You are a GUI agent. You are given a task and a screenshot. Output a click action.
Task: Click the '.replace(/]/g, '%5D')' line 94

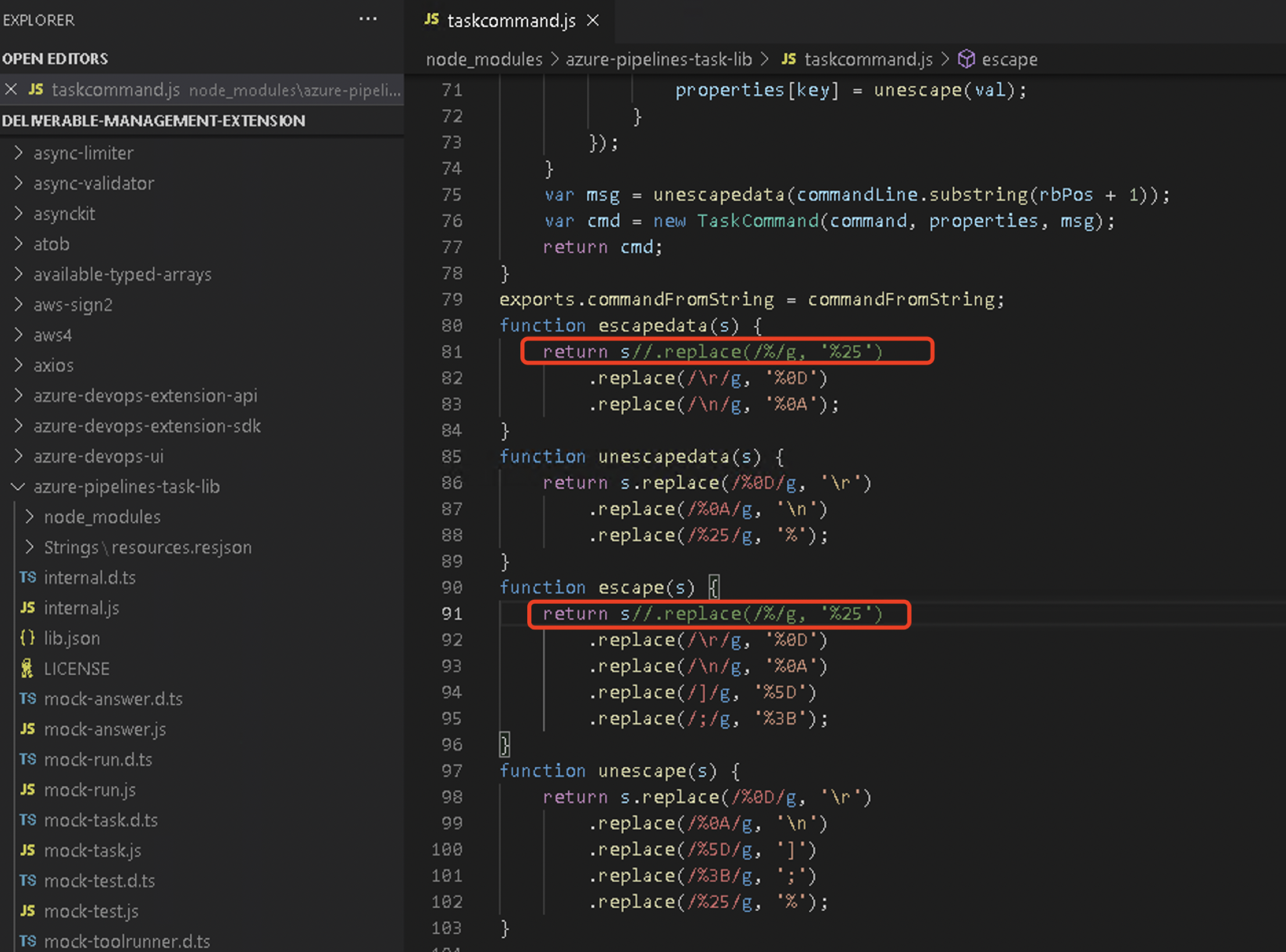[703, 693]
